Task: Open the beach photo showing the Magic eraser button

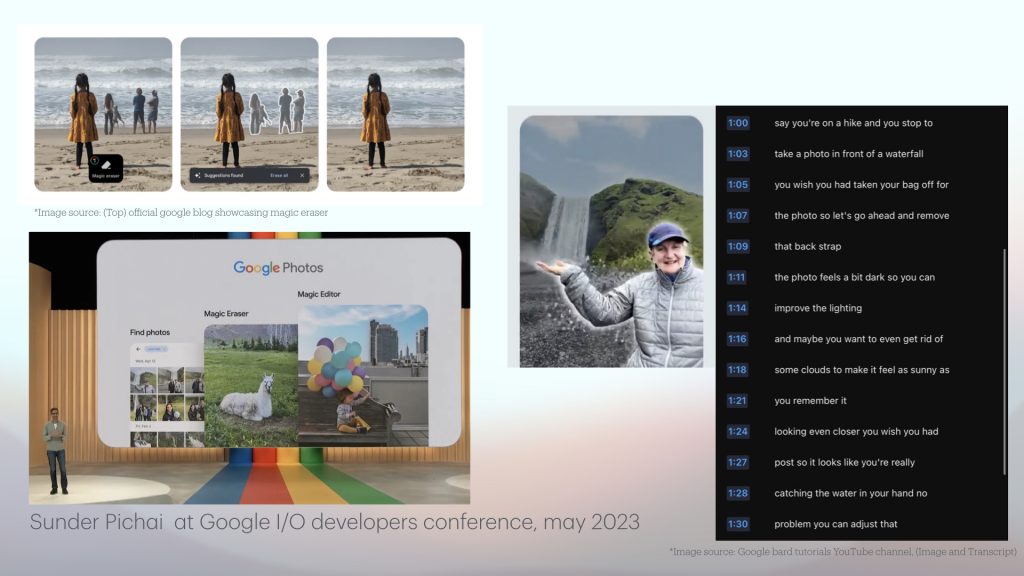Action: [x=103, y=114]
